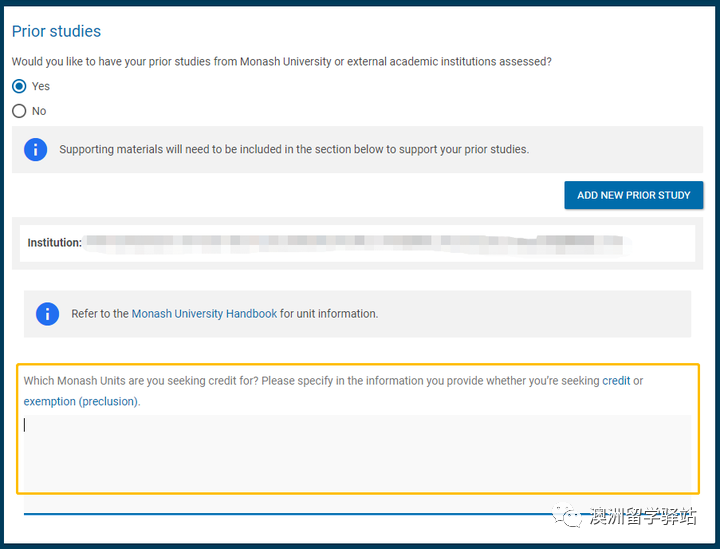
Task: Click the Institution label in the prior study row
Action: tap(54, 243)
